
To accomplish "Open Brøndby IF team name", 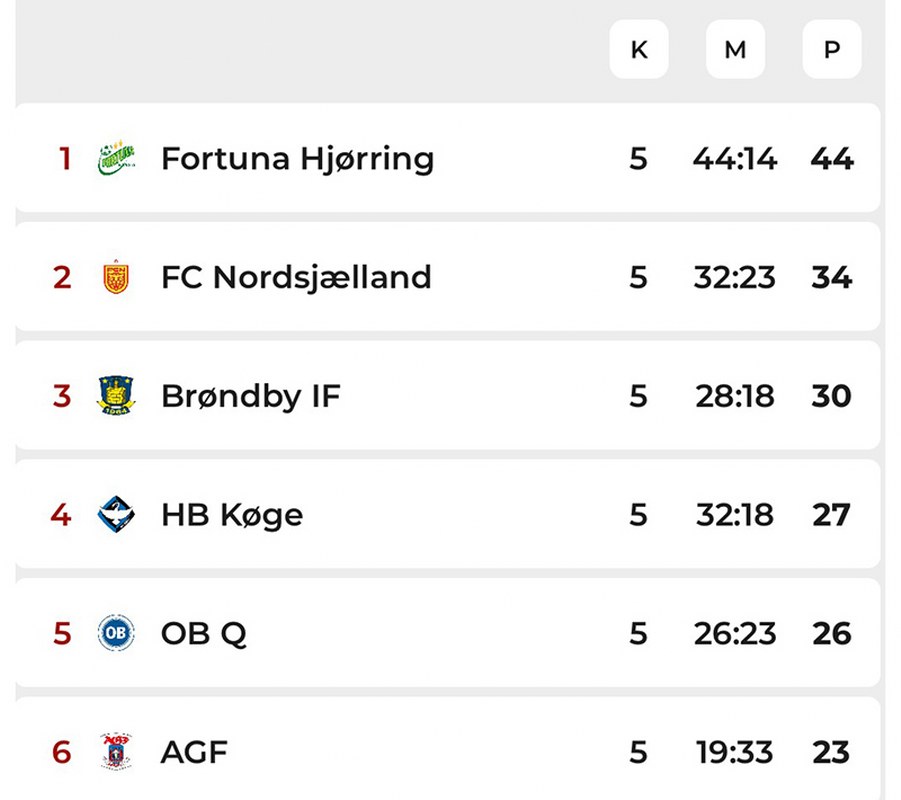I will pos(250,396).
